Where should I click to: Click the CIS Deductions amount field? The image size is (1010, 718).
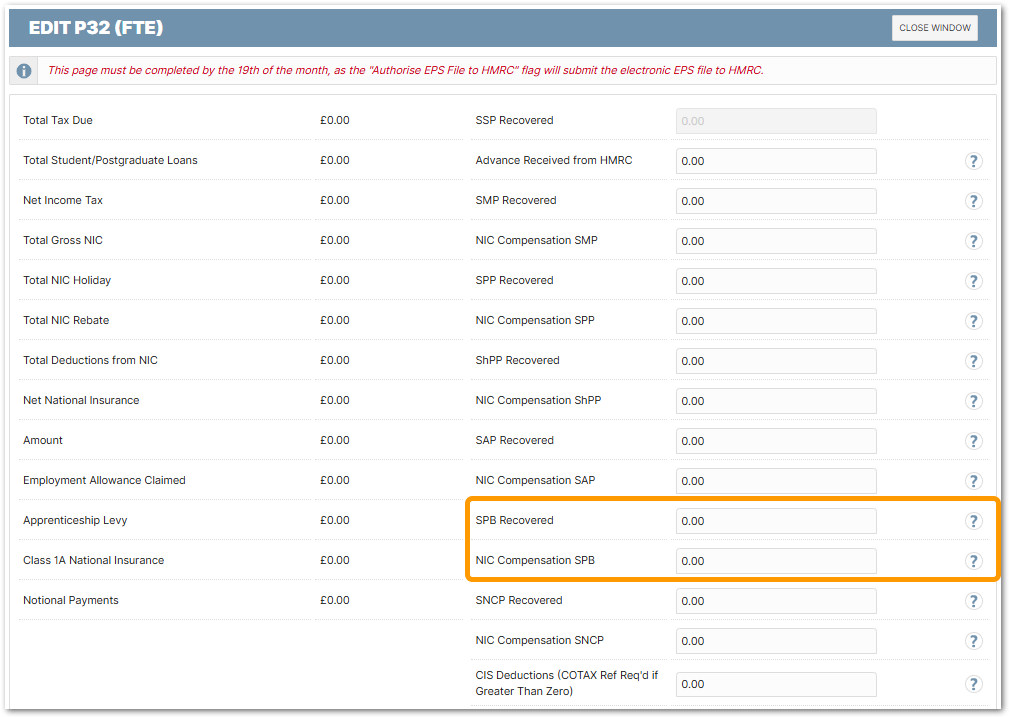[x=775, y=684]
